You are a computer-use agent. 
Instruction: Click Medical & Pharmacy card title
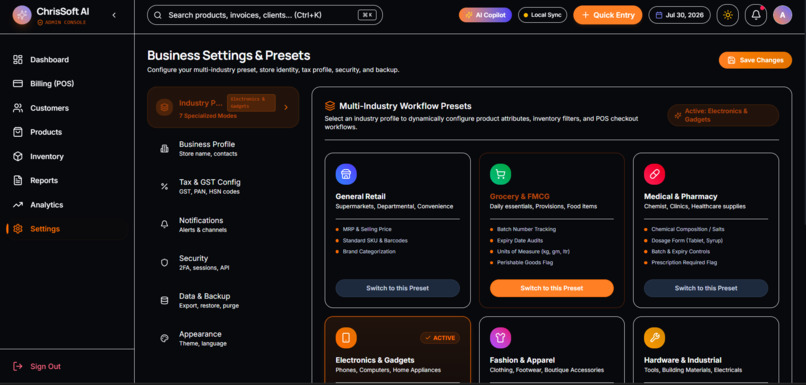pyautogui.click(x=681, y=196)
